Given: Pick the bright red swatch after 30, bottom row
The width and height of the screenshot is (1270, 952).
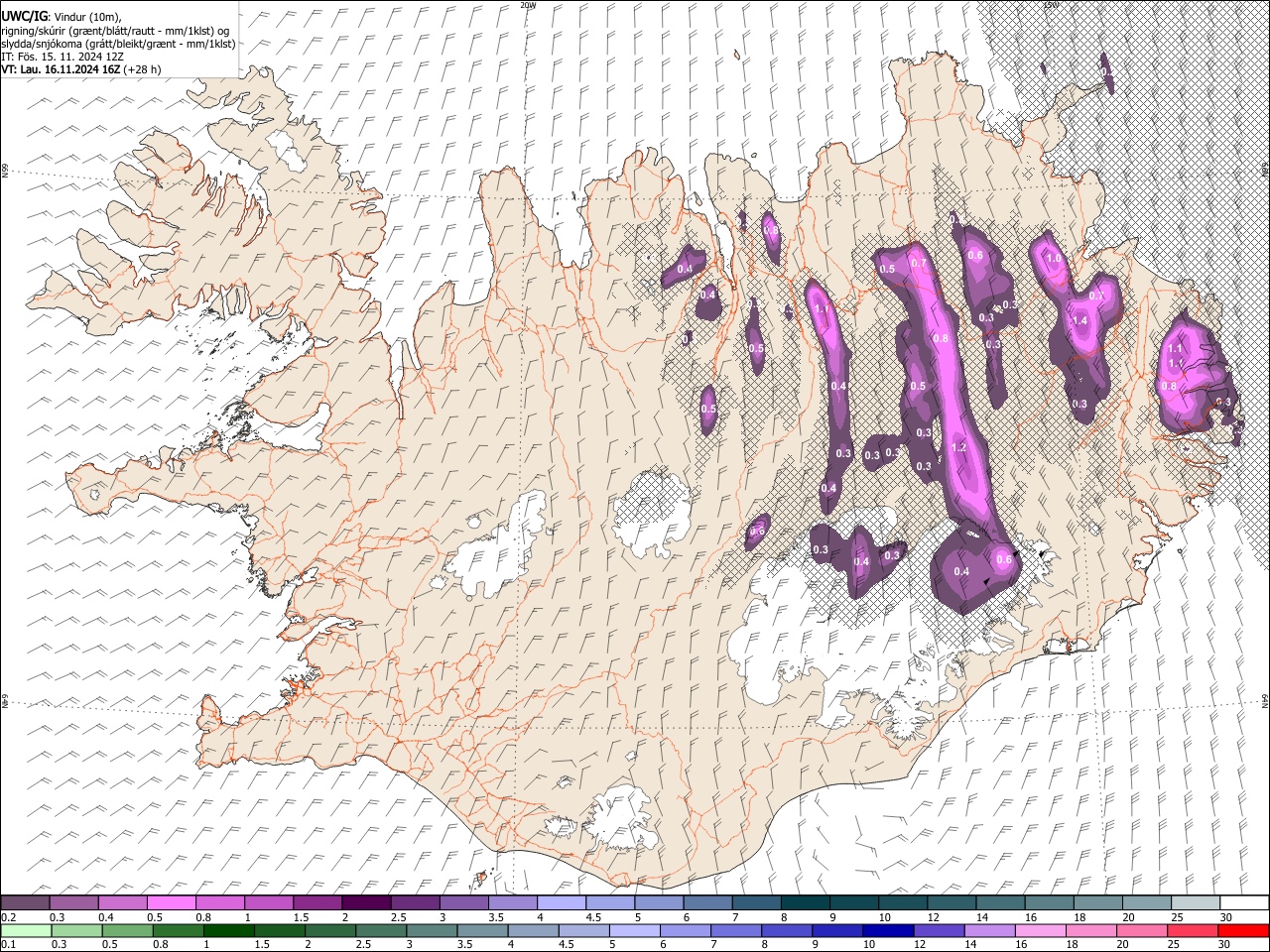Looking at the screenshot, I should [x=1243, y=930].
